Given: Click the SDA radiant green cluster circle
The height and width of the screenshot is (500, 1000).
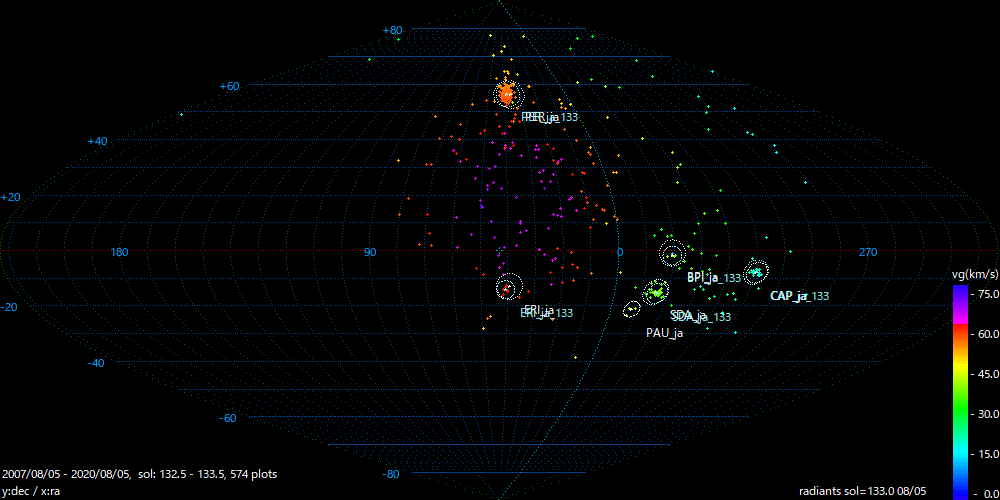Looking at the screenshot, I should click(657, 292).
